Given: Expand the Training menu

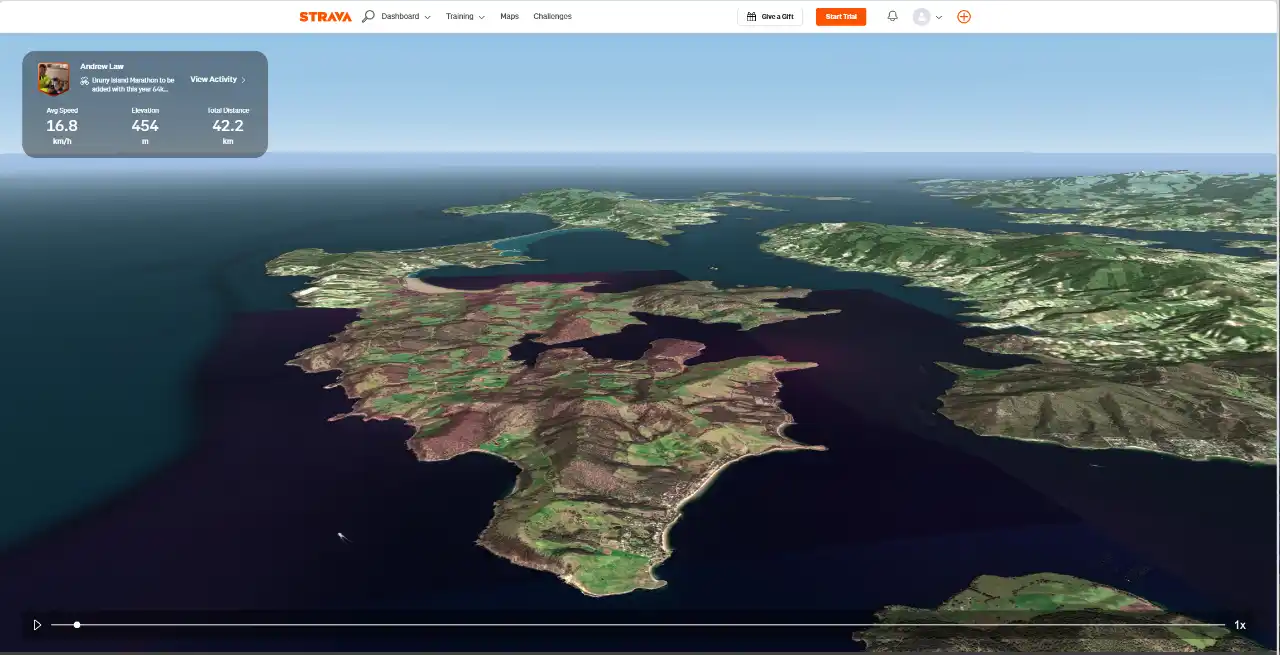Looking at the screenshot, I should coord(465,16).
